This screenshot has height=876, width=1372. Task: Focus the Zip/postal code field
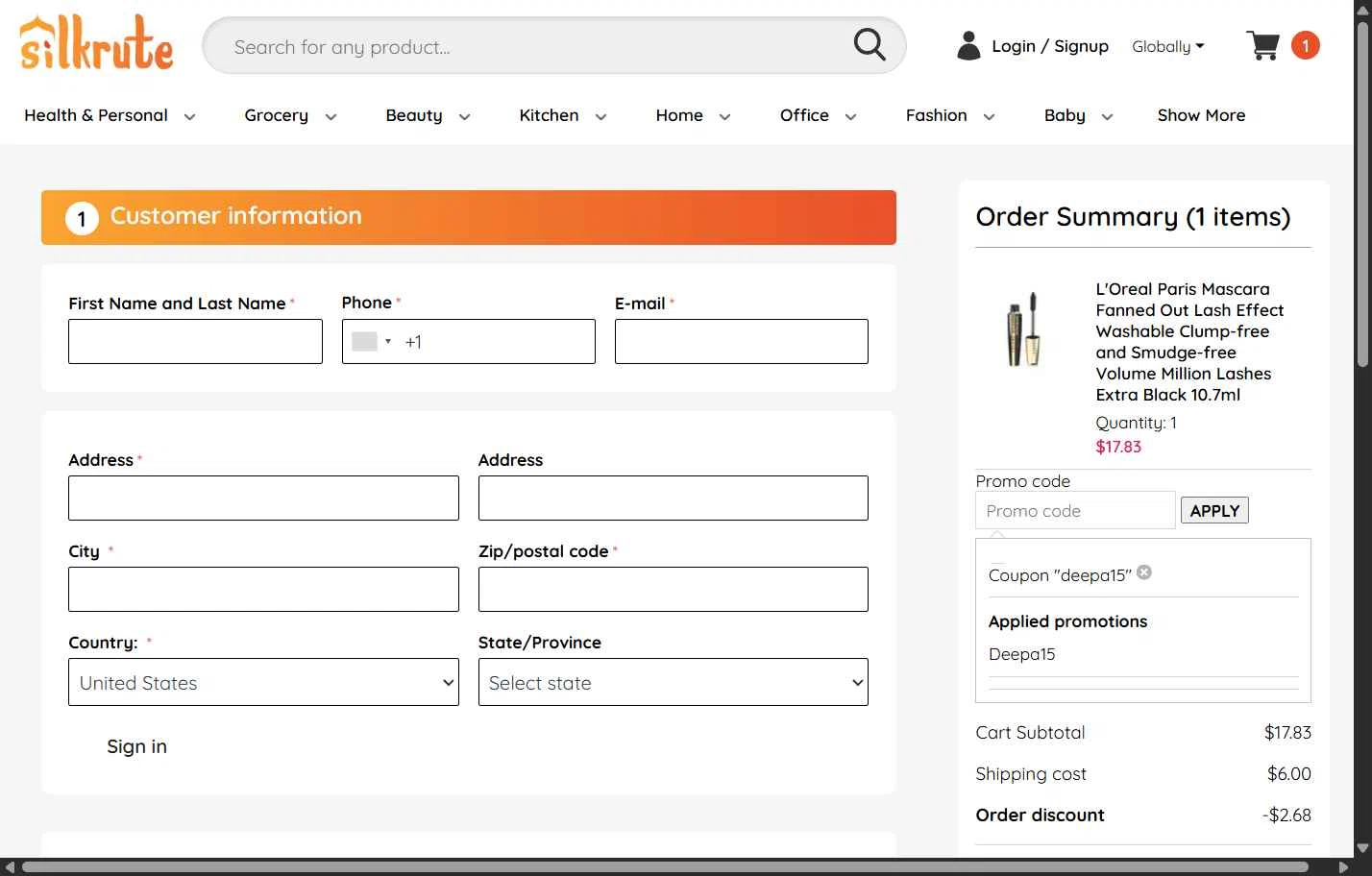(x=673, y=589)
